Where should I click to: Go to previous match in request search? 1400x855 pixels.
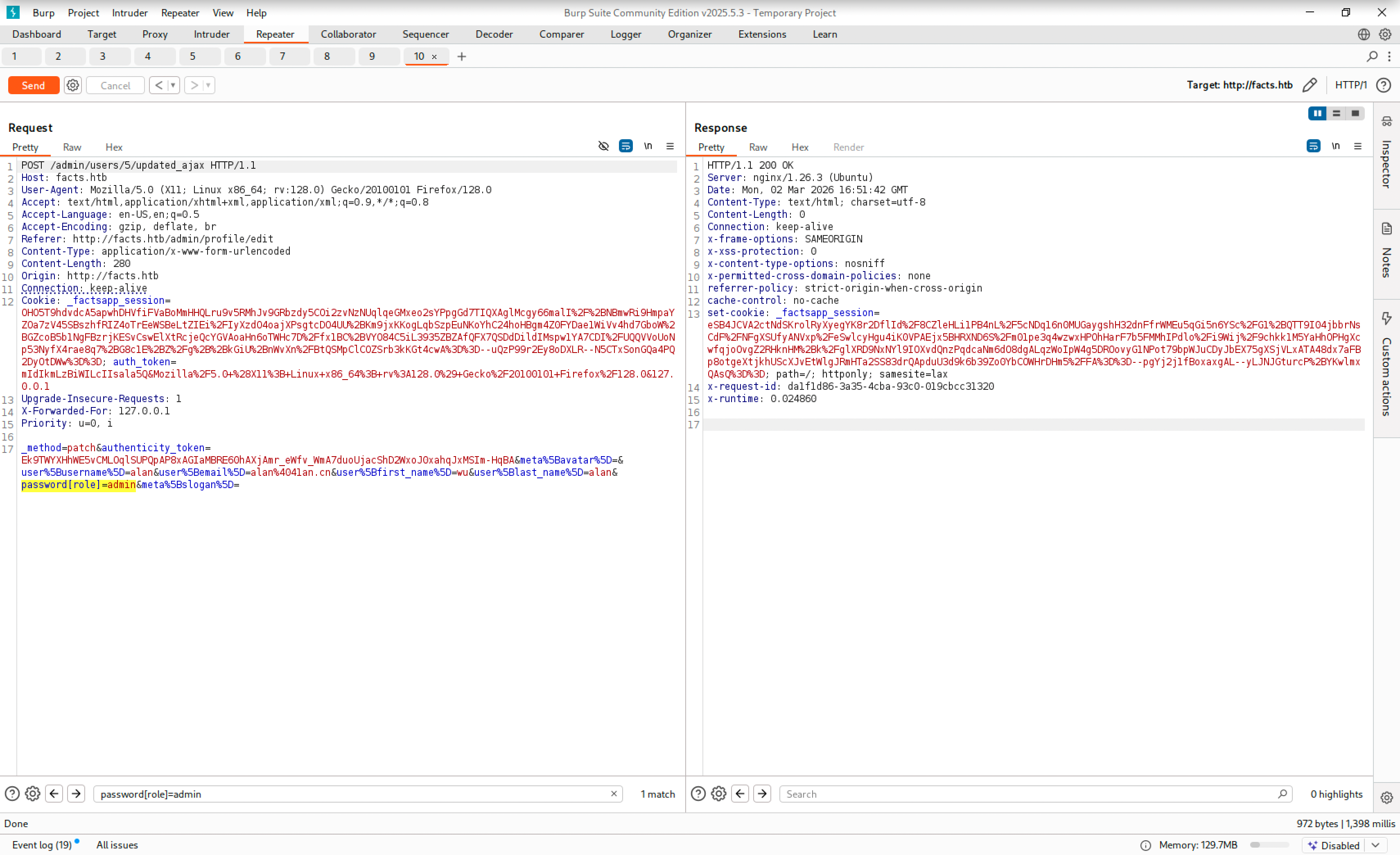[54, 794]
